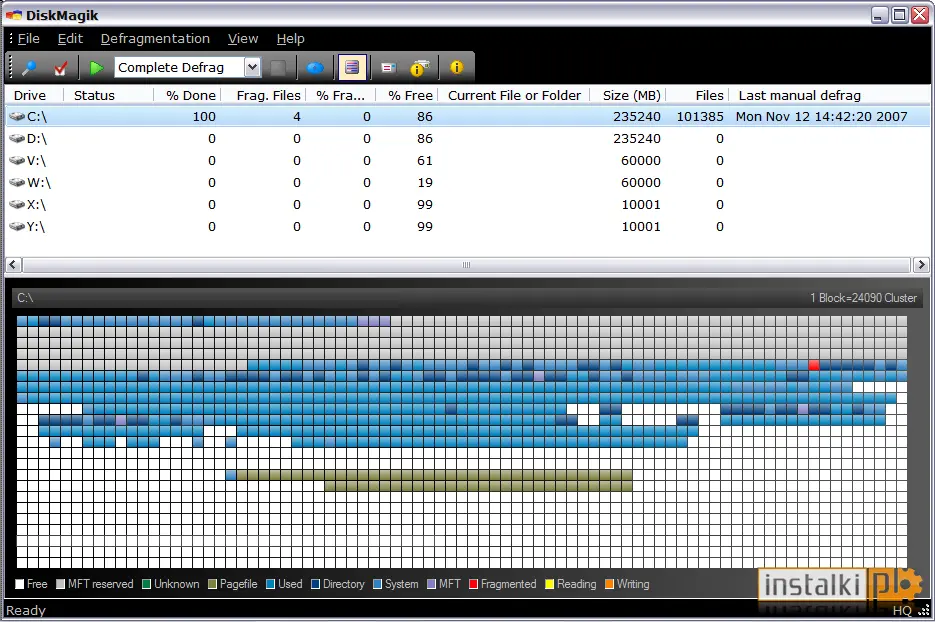Click the red checkmark toolbar icon

[60, 67]
